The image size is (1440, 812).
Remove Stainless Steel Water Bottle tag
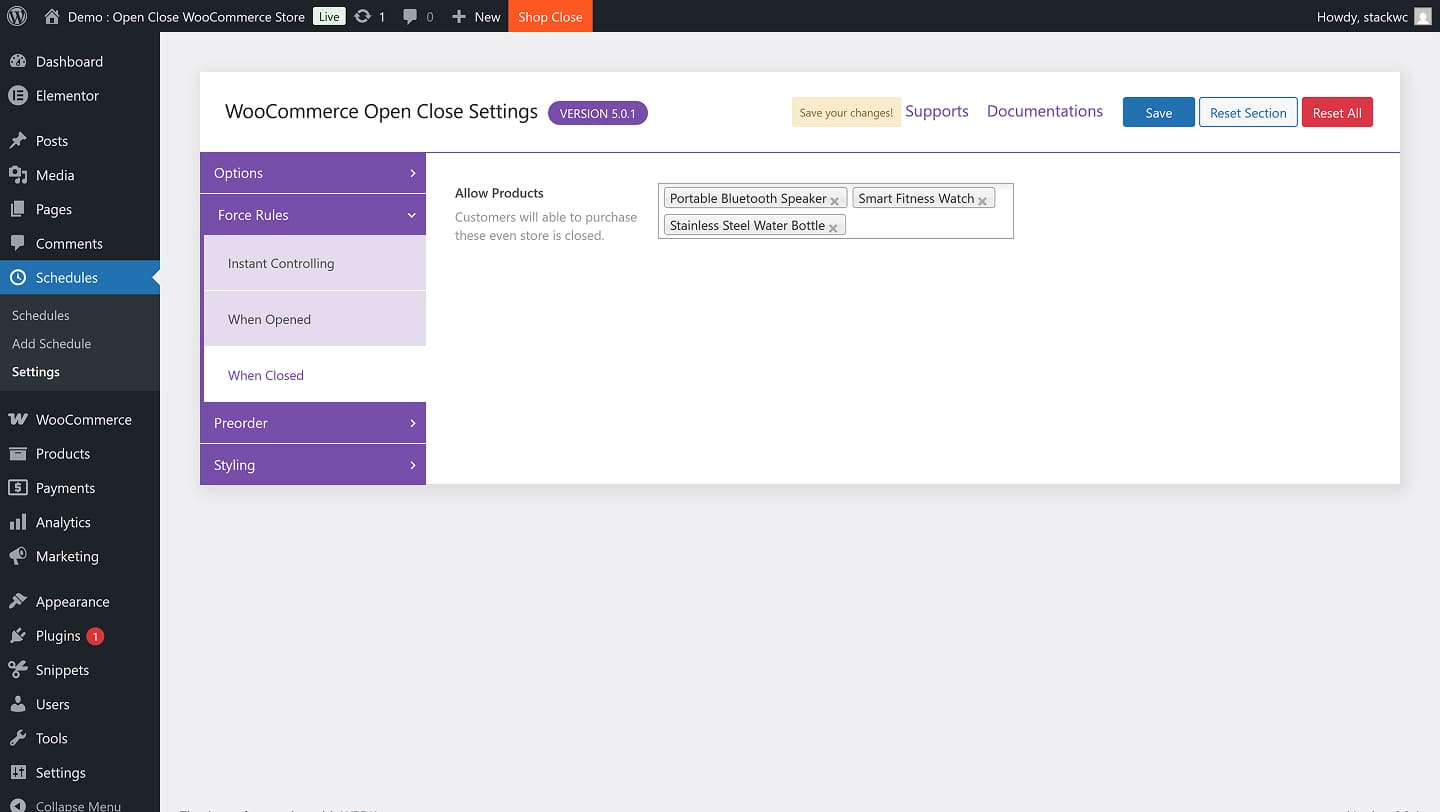[833, 227]
